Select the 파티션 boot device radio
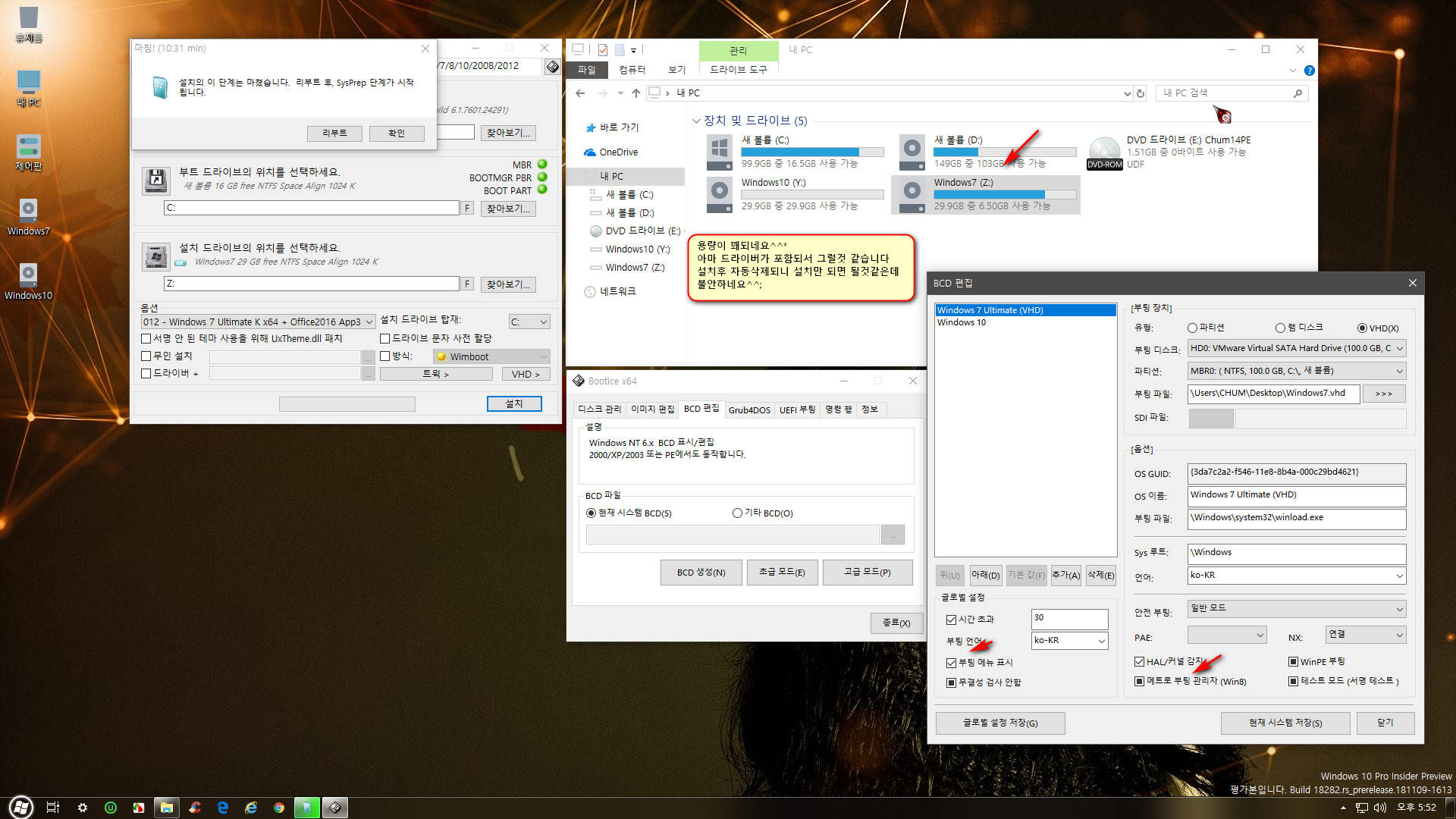The height and width of the screenshot is (819, 1456). tap(1192, 328)
